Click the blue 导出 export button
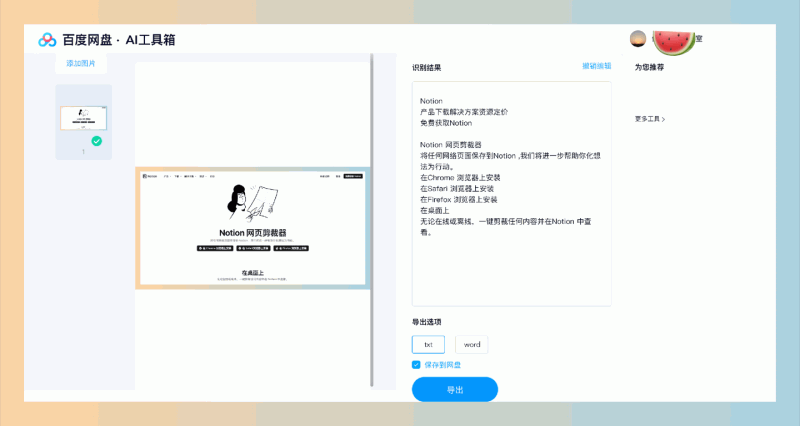This screenshot has height=426, width=800. click(x=455, y=390)
